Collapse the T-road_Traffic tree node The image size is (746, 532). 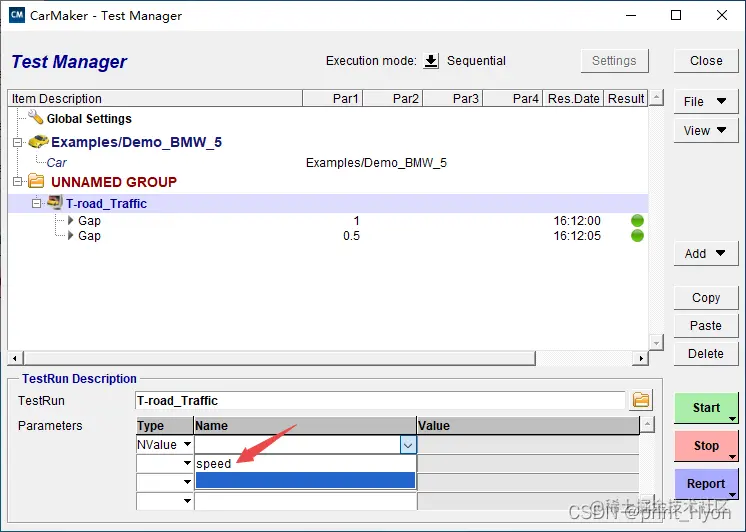(37, 204)
